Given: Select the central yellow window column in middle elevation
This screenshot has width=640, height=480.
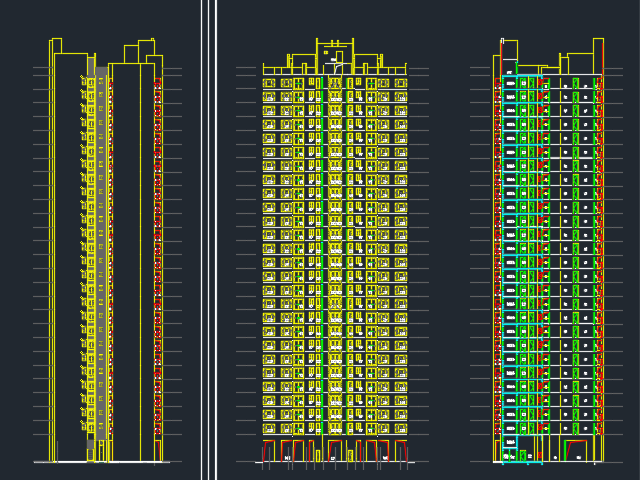Looking at the screenshot, I should coord(335,255).
